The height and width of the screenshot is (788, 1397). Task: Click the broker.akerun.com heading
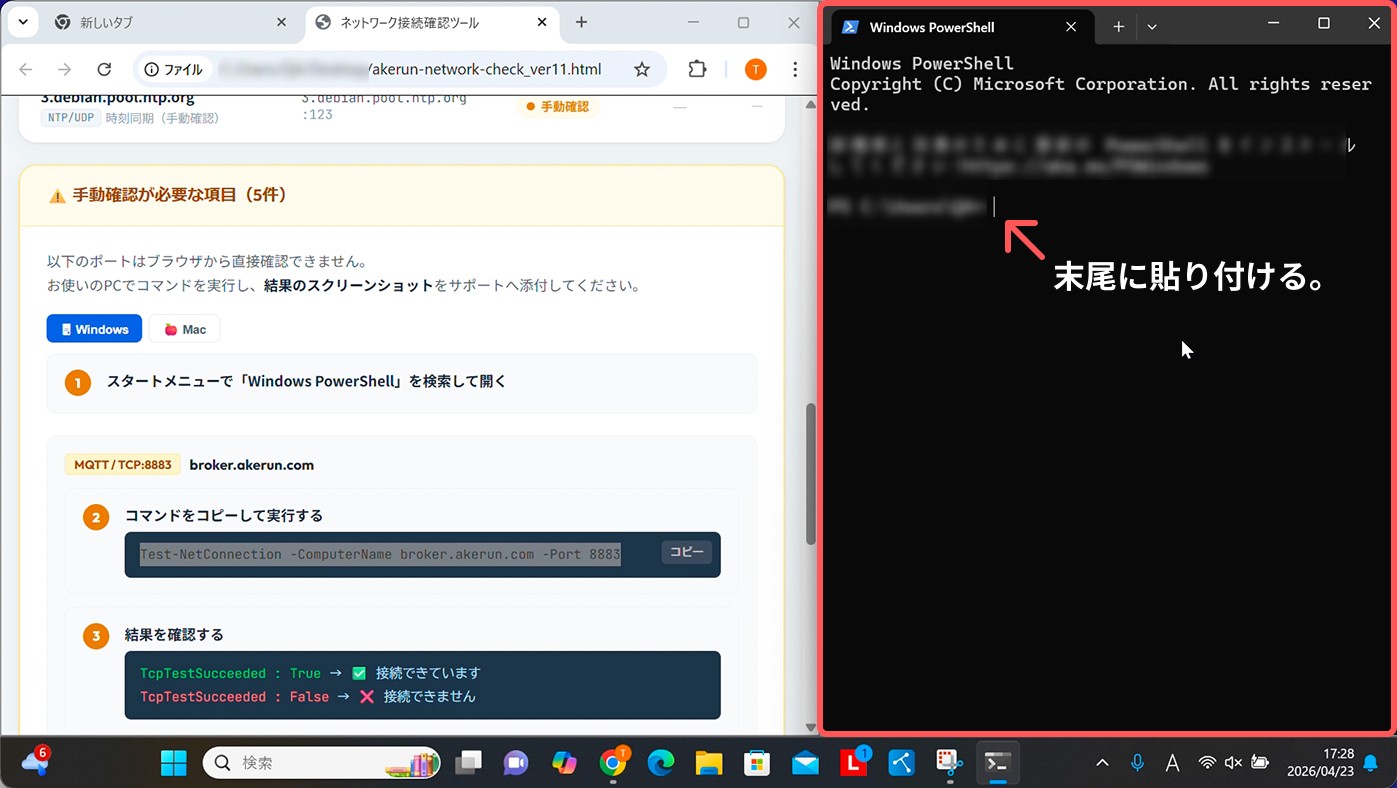click(252, 465)
